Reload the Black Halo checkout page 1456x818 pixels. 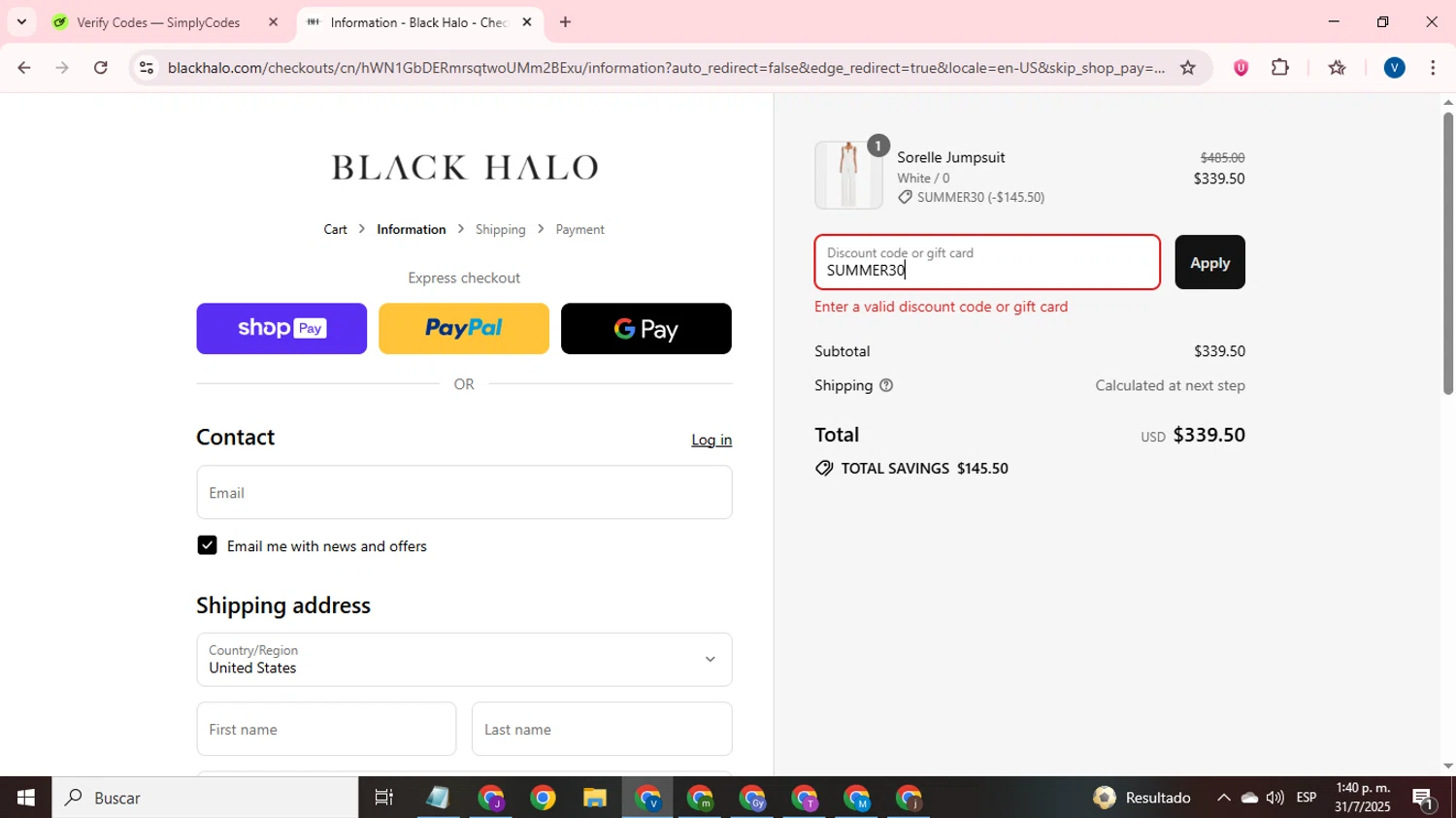[x=101, y=68]
